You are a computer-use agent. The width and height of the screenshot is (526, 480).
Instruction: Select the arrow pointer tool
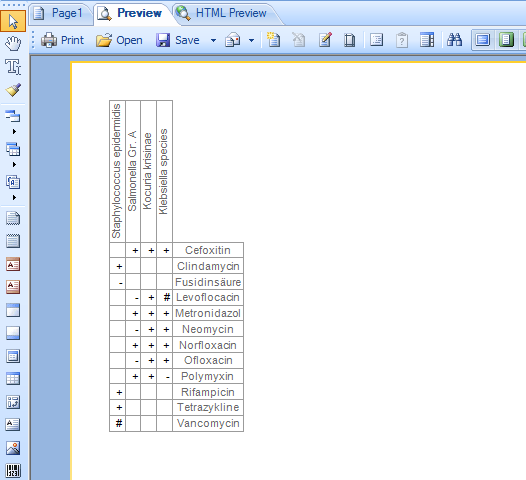13,21
